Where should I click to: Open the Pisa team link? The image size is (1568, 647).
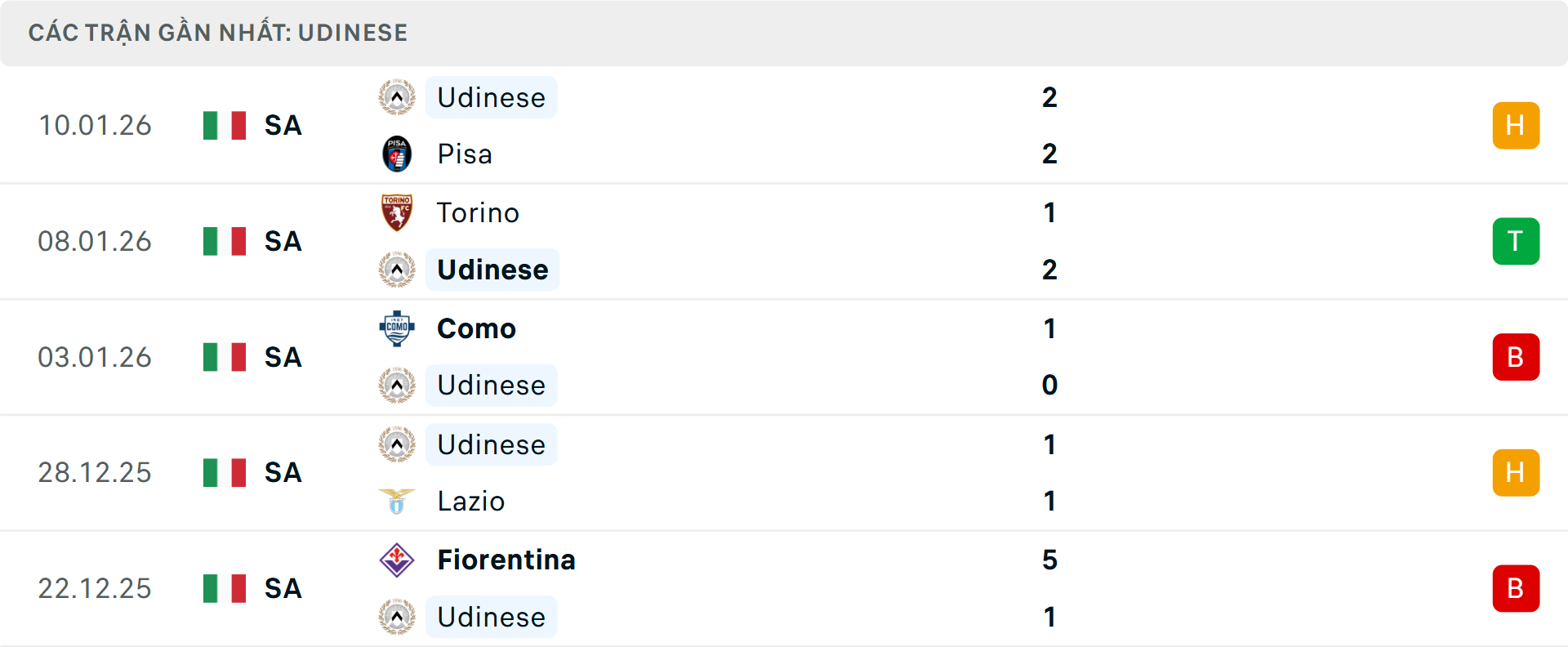coord(465,154)
